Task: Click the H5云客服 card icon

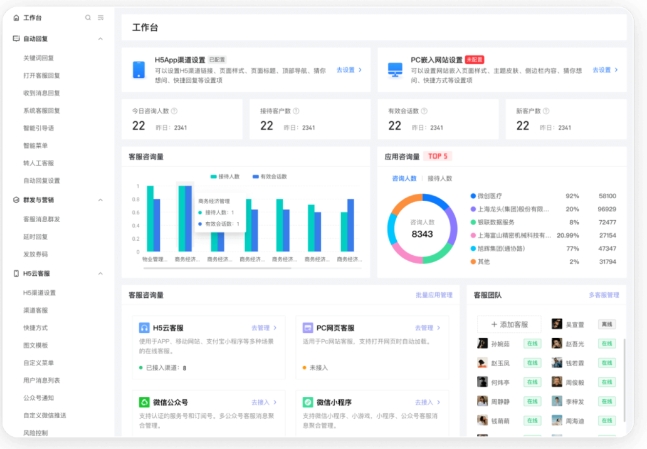Action: point(143,327)
